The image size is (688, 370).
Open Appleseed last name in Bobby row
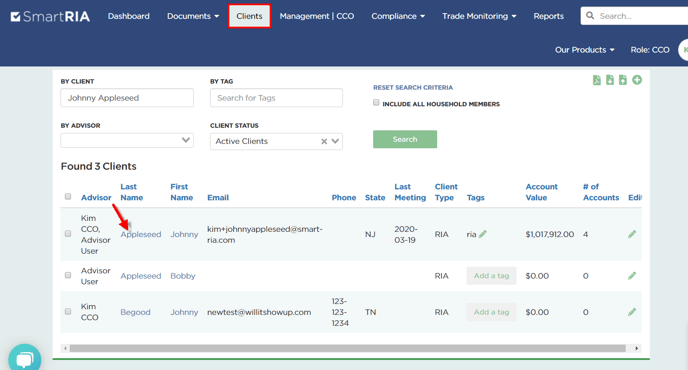tap(141, 276)
